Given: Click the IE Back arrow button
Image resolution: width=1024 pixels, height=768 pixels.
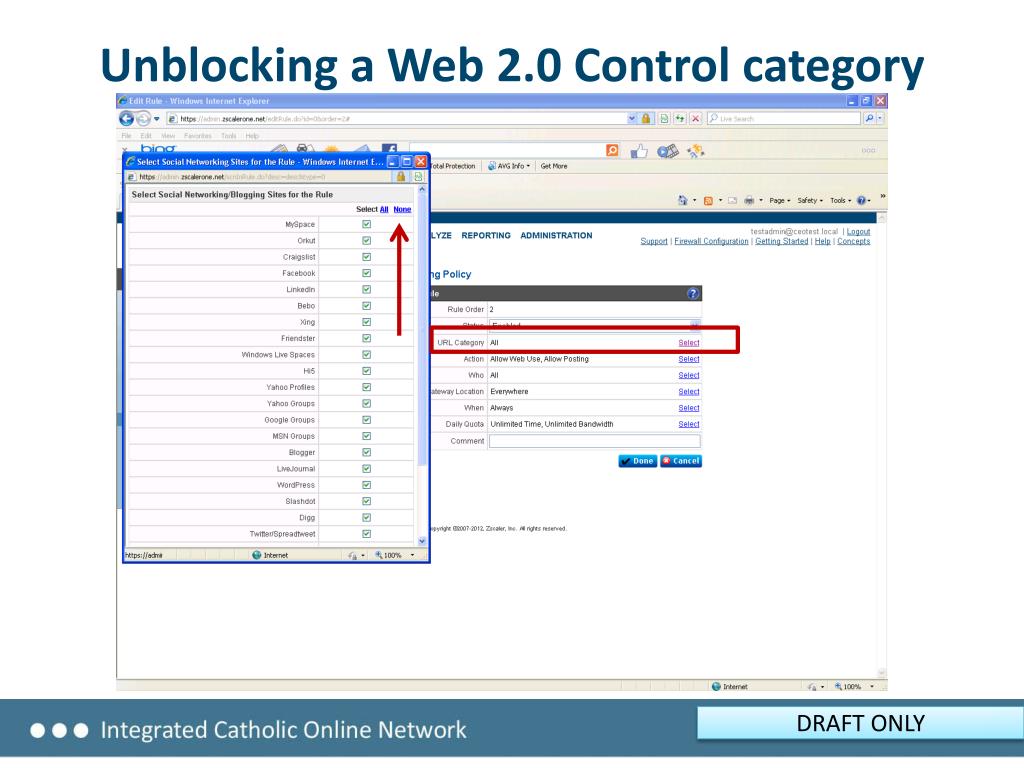Looking at the screenshot, I should (126, 118).
